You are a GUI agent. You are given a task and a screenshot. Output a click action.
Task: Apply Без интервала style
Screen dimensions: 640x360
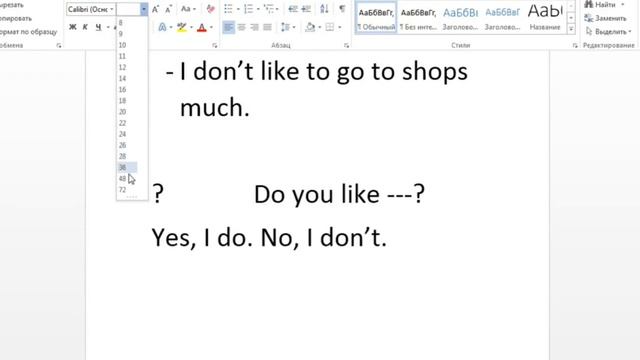click(x=418, y=18)
